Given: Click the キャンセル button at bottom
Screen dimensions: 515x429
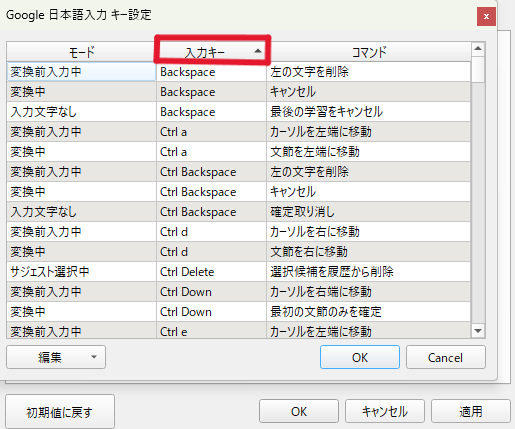Looking at the screenshot, I should (x=385, y=411).
